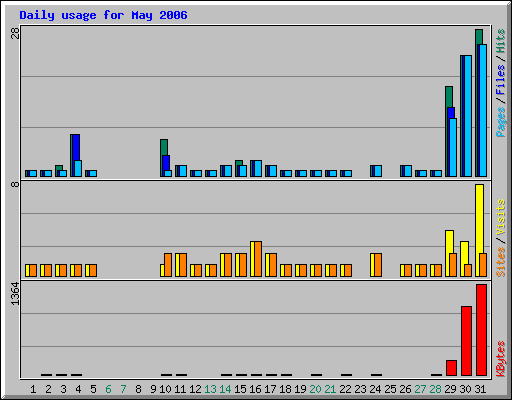This screenshot has width=512, height=400.
Task: Click green weekend day label '28'
Action: pyautogui.click(x=435, y=389)
